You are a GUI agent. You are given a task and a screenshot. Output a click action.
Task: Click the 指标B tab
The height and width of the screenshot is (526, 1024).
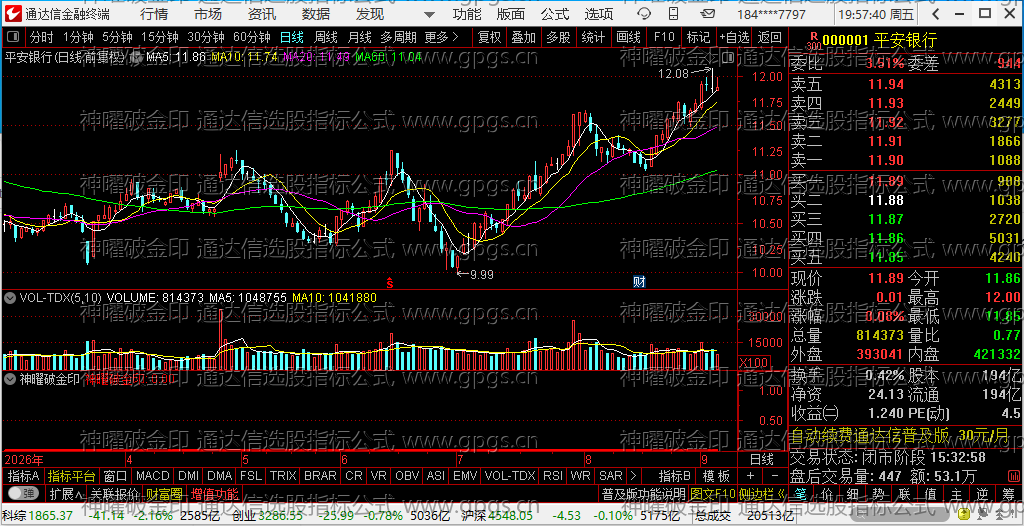point(675,475)
